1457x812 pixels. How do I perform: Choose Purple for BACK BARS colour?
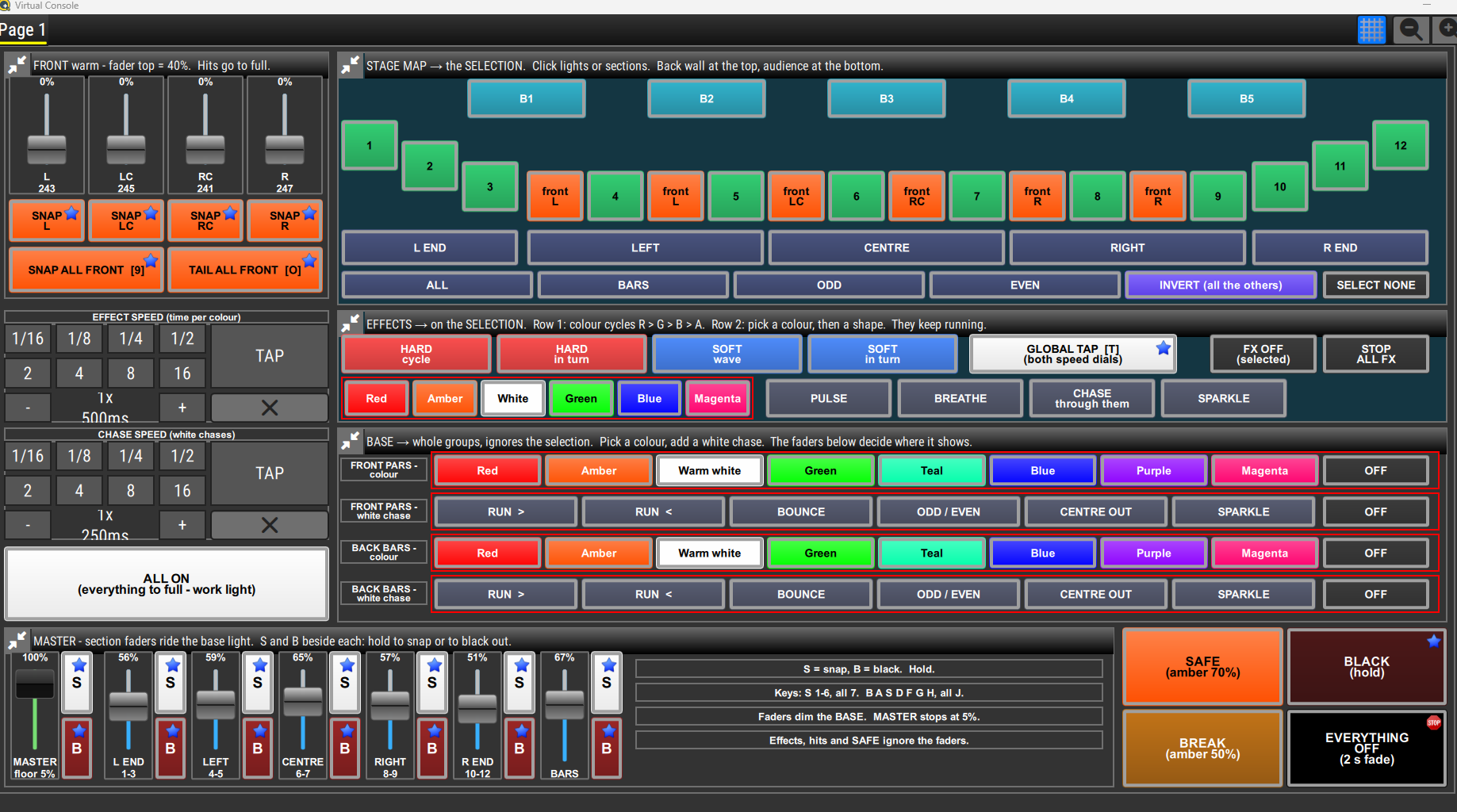coord(1153,553)
